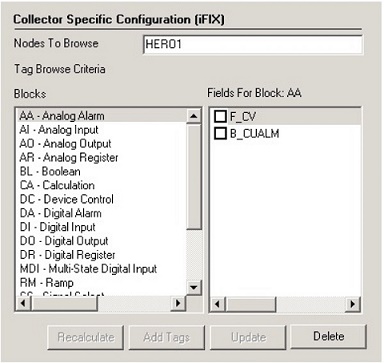Select AI - Analog Input block
This screenshot has height=363, width=384.
click(59, 130)
